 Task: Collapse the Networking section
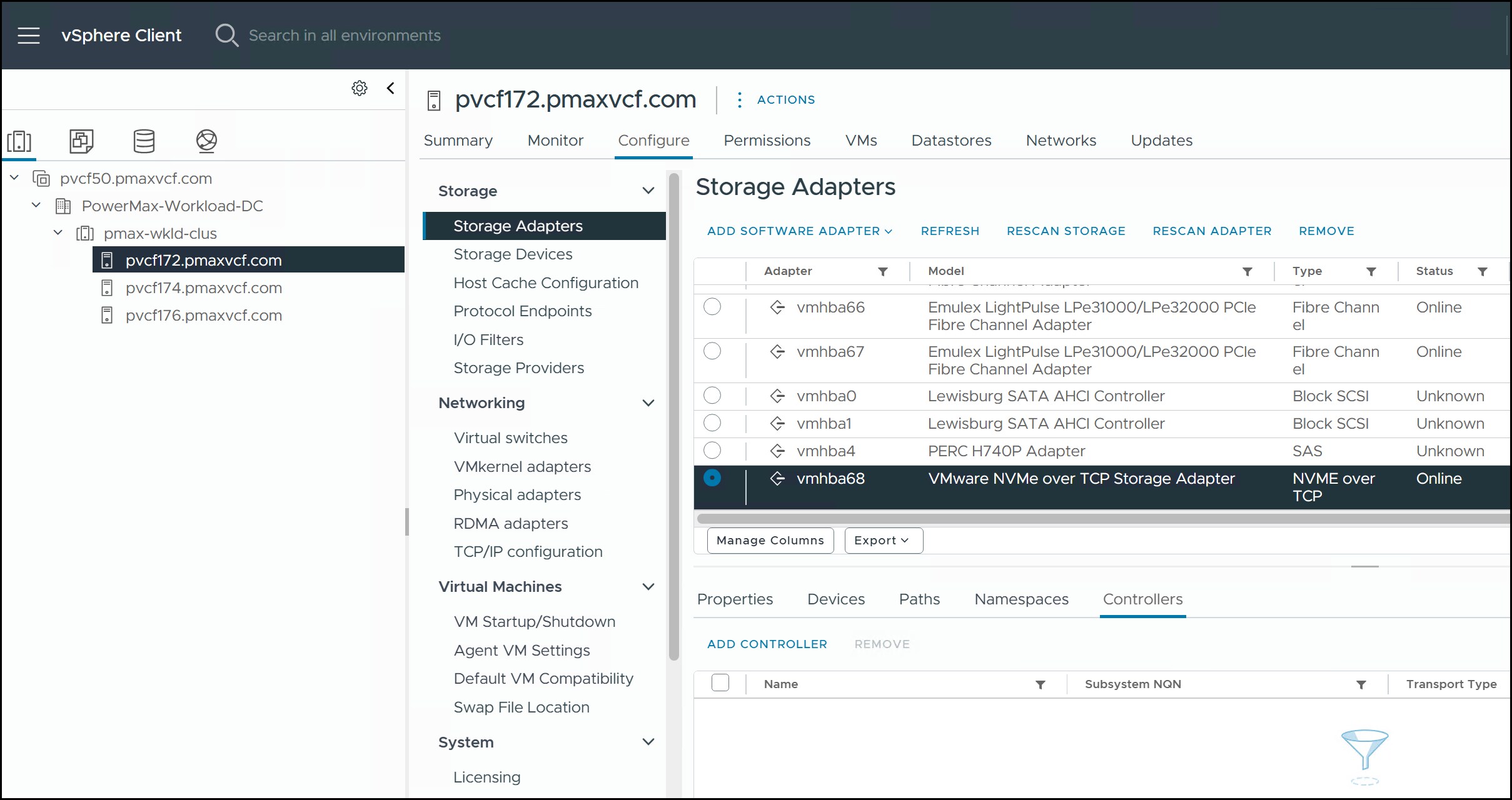point(648,403)
